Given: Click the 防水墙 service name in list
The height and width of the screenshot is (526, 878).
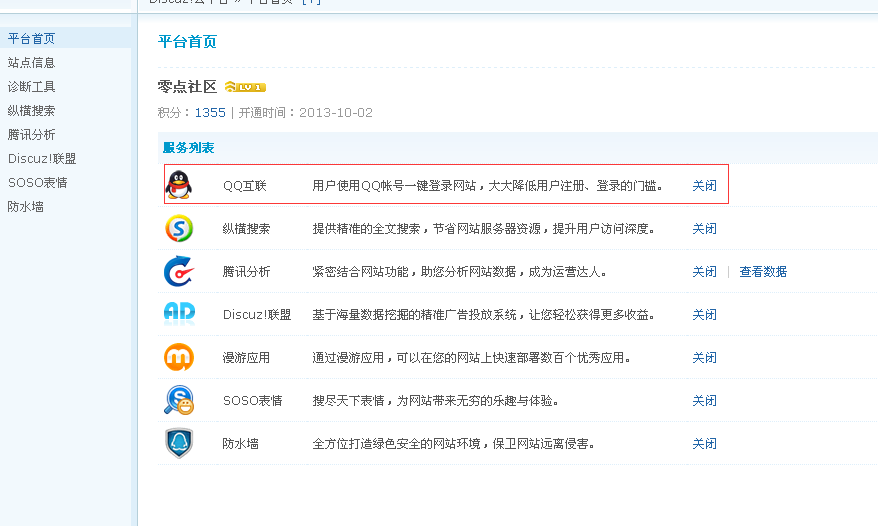Looking at the screenshot, I should coord(241,444).
